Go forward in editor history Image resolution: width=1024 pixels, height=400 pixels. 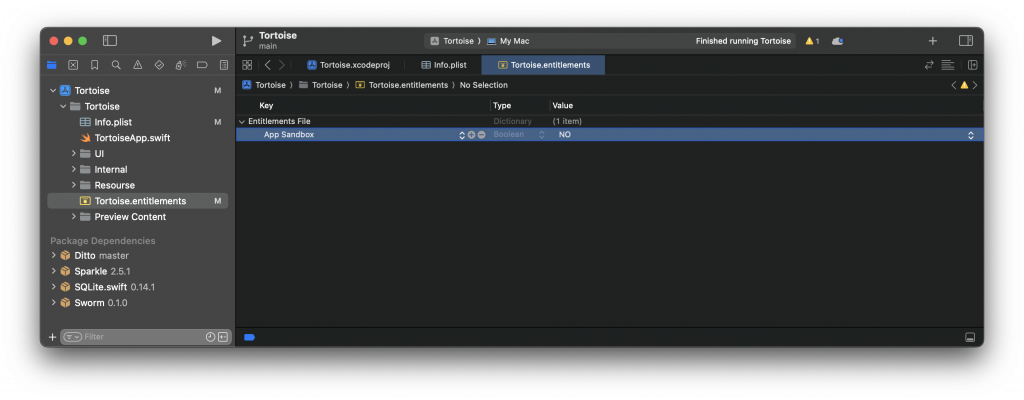point(281,65)
